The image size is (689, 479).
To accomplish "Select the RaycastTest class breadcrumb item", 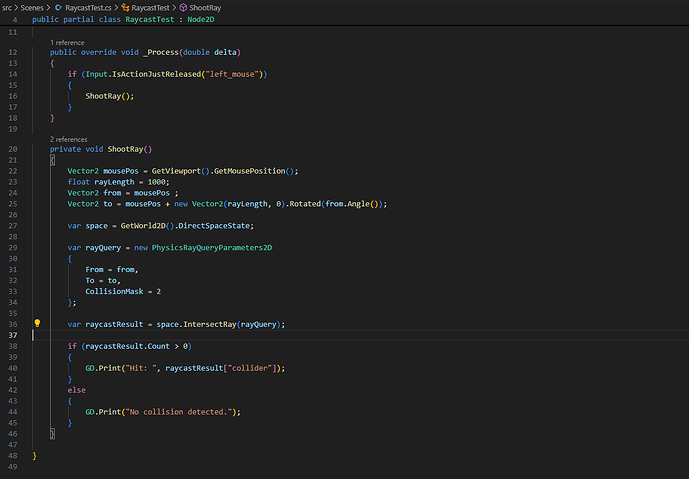I will pos(150,7).
